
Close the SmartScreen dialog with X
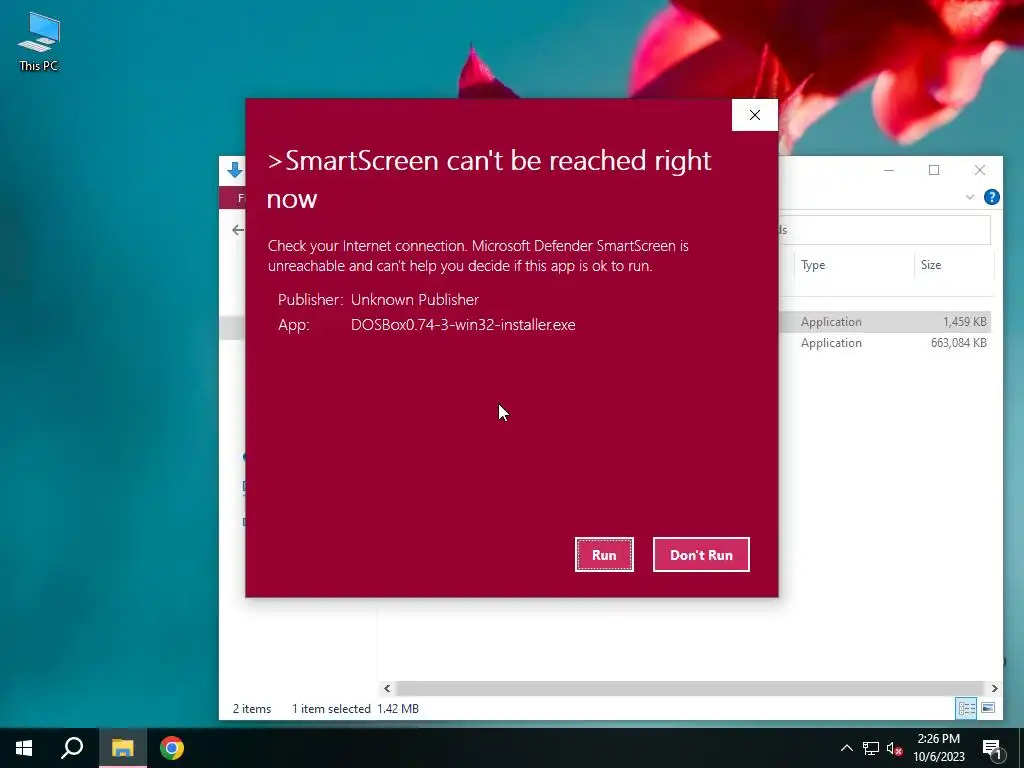[x=754, y=115]
